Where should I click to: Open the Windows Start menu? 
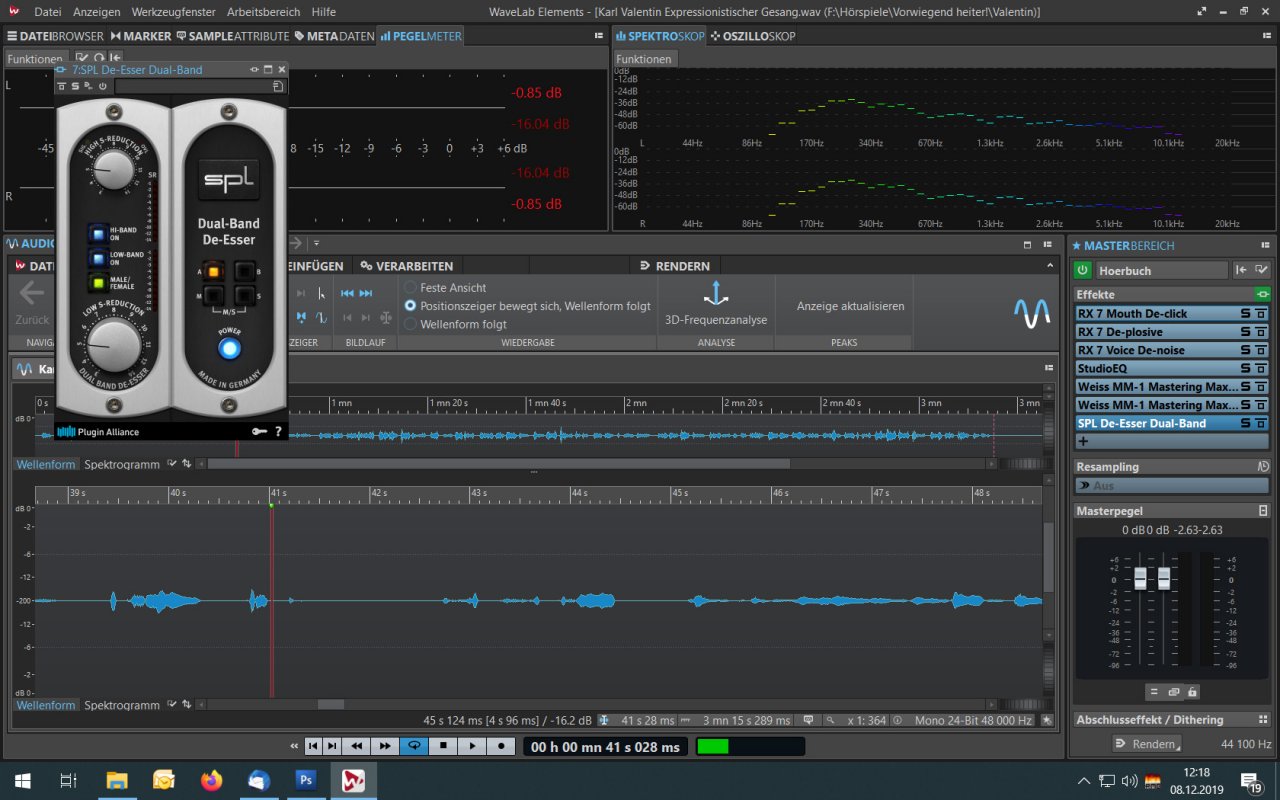22,780
